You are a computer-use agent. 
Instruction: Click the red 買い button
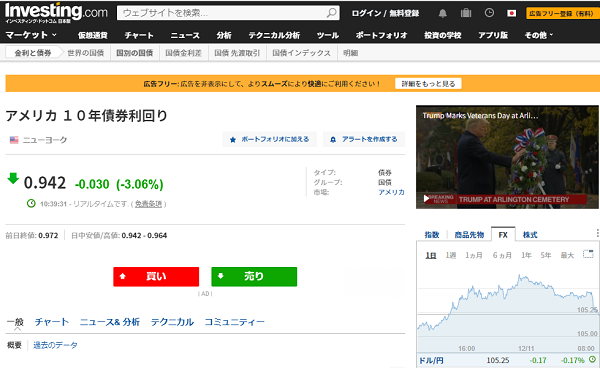coord(156,277)
